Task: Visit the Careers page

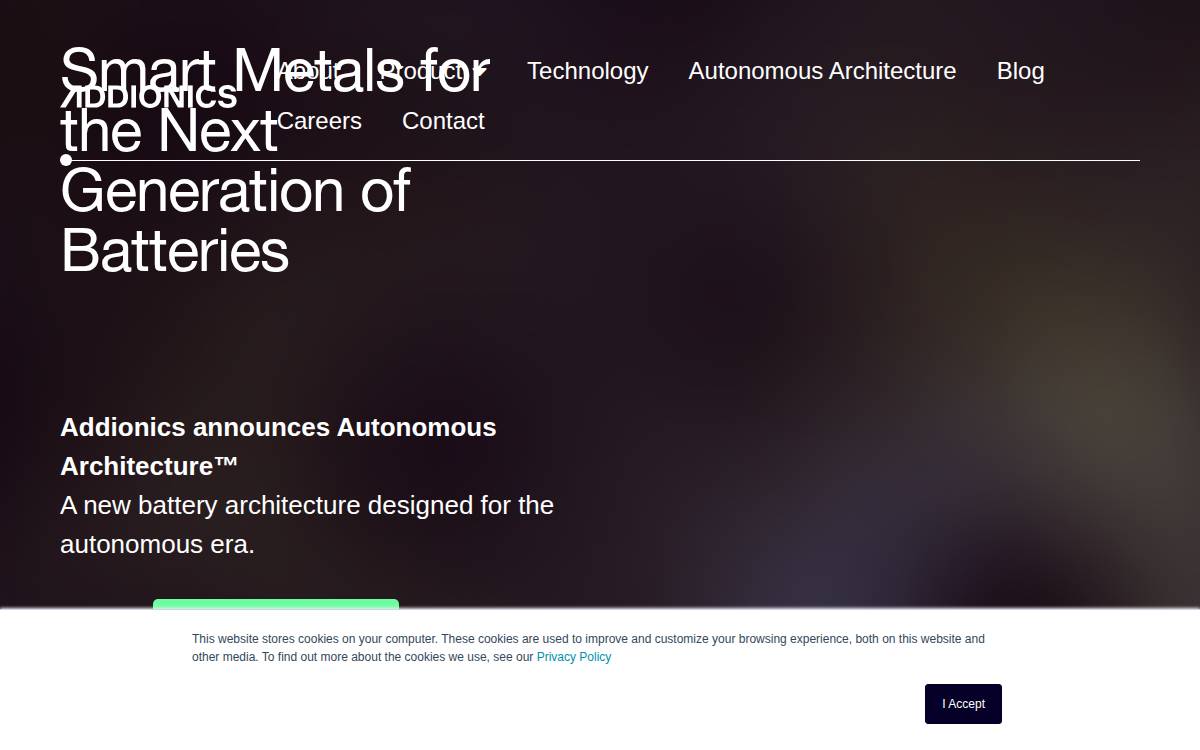Action: click(319, 121)
